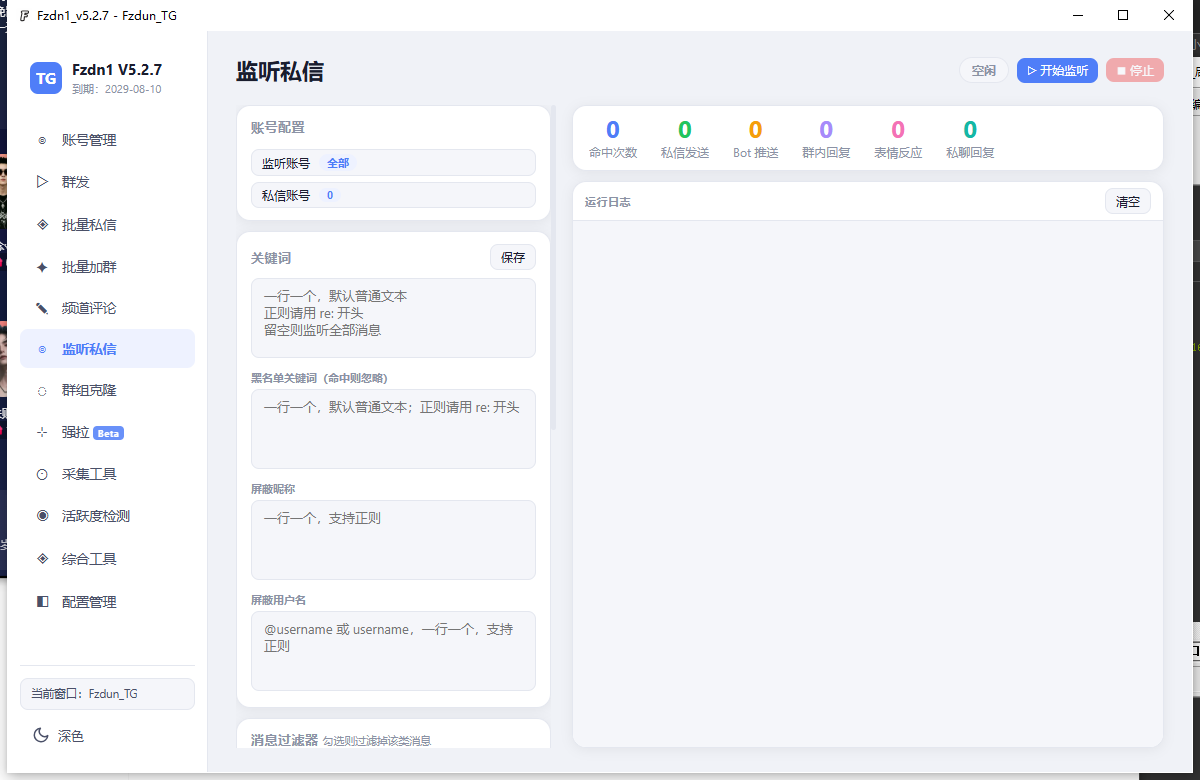Click the 空闲 status pill
1200x780 pixels.
tap(984, 71)
